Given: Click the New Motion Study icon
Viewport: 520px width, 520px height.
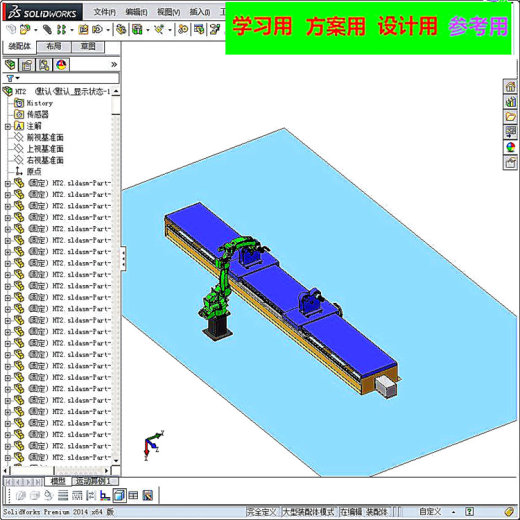Looking at the screenshot, I should click(x=183, y=30).
